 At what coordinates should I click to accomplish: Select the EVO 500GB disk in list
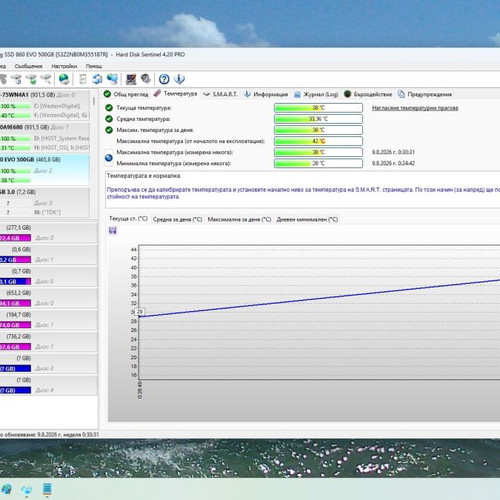[x=44, y=169]
